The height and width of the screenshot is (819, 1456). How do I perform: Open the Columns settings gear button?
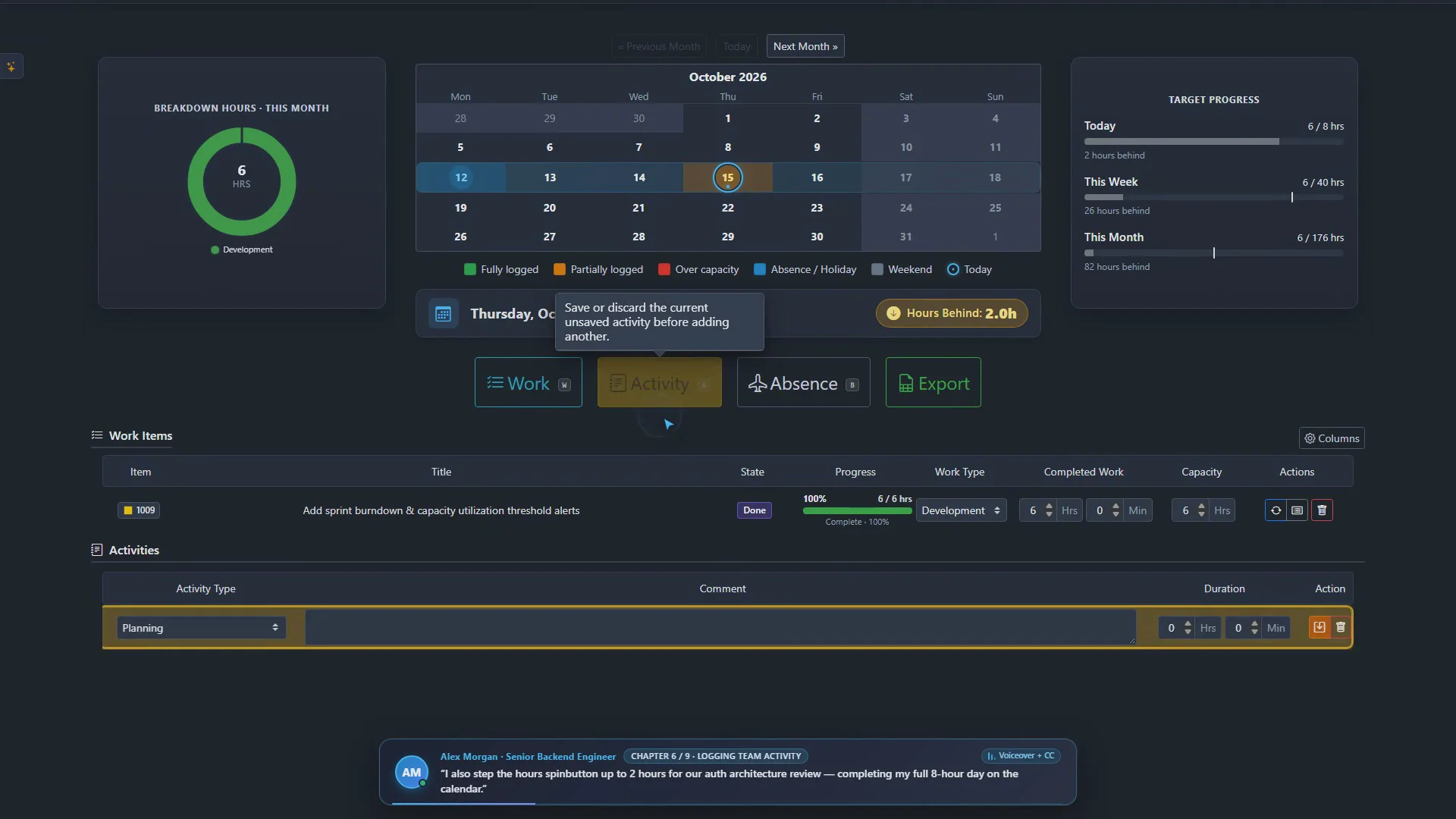[x=1332, y=438]
